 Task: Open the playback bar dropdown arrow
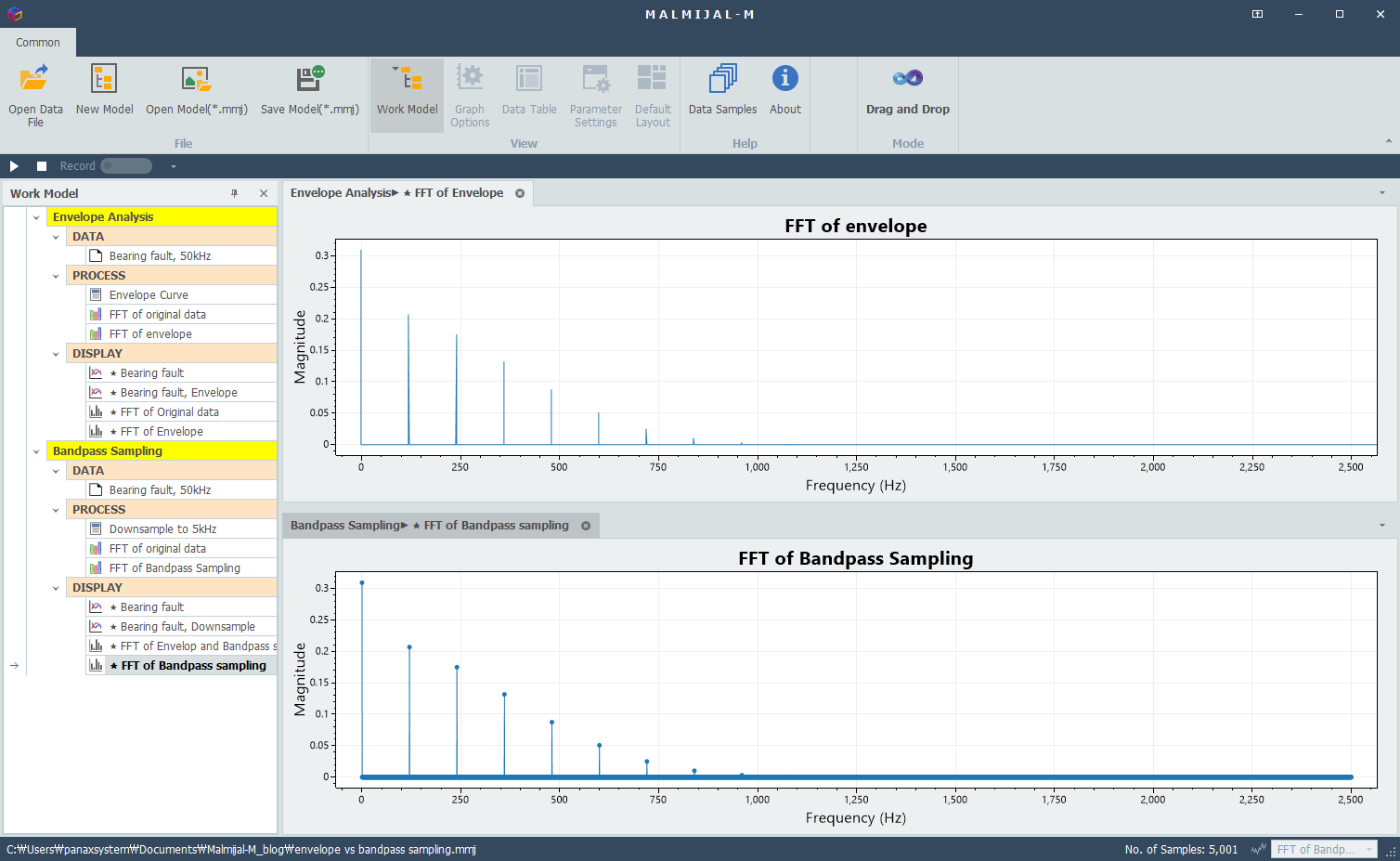click(x=174, y=166)
